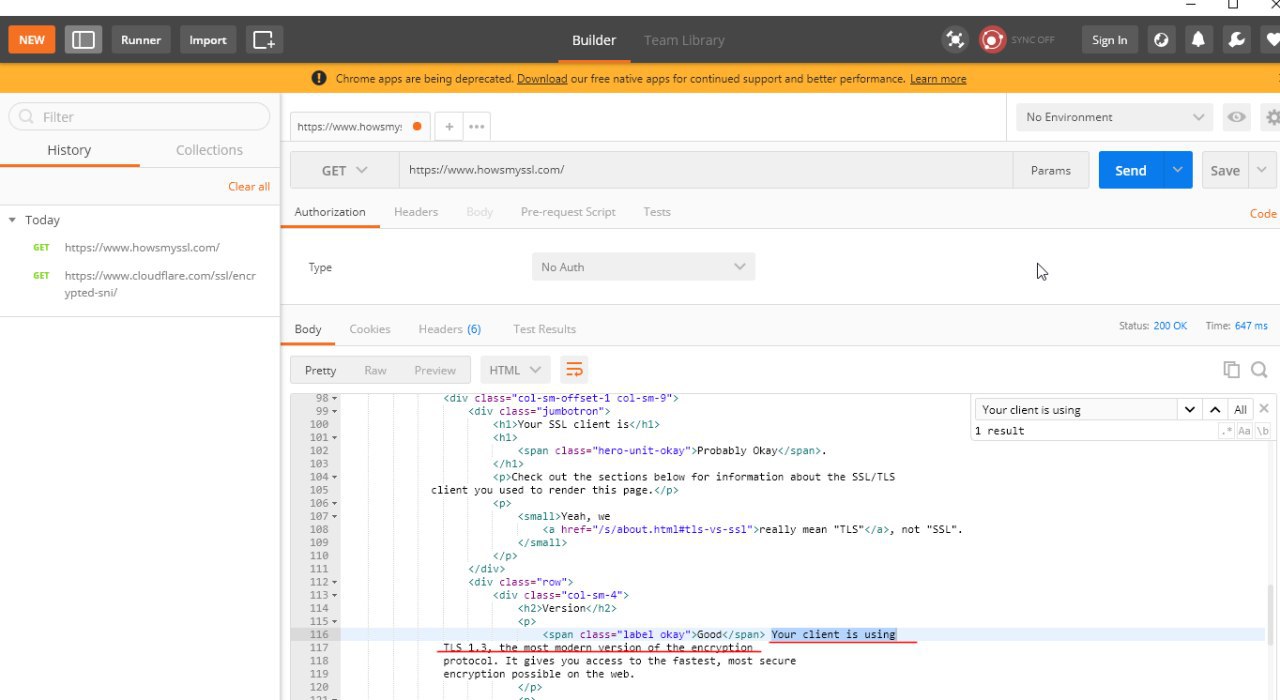Click the search box containing 'Your client is using'
This screenshot has height=700, width=1280.
tap(1076, 409)
